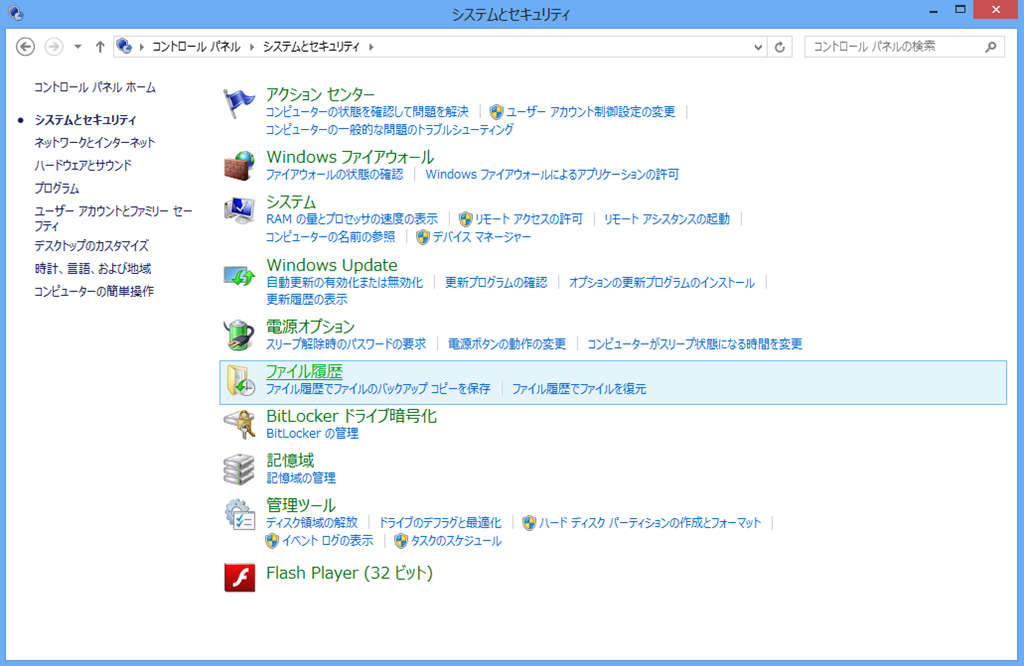Open the Windows Update arrows icon
The width and height of the screenshot is (1024, 666).
pos(238,275)
